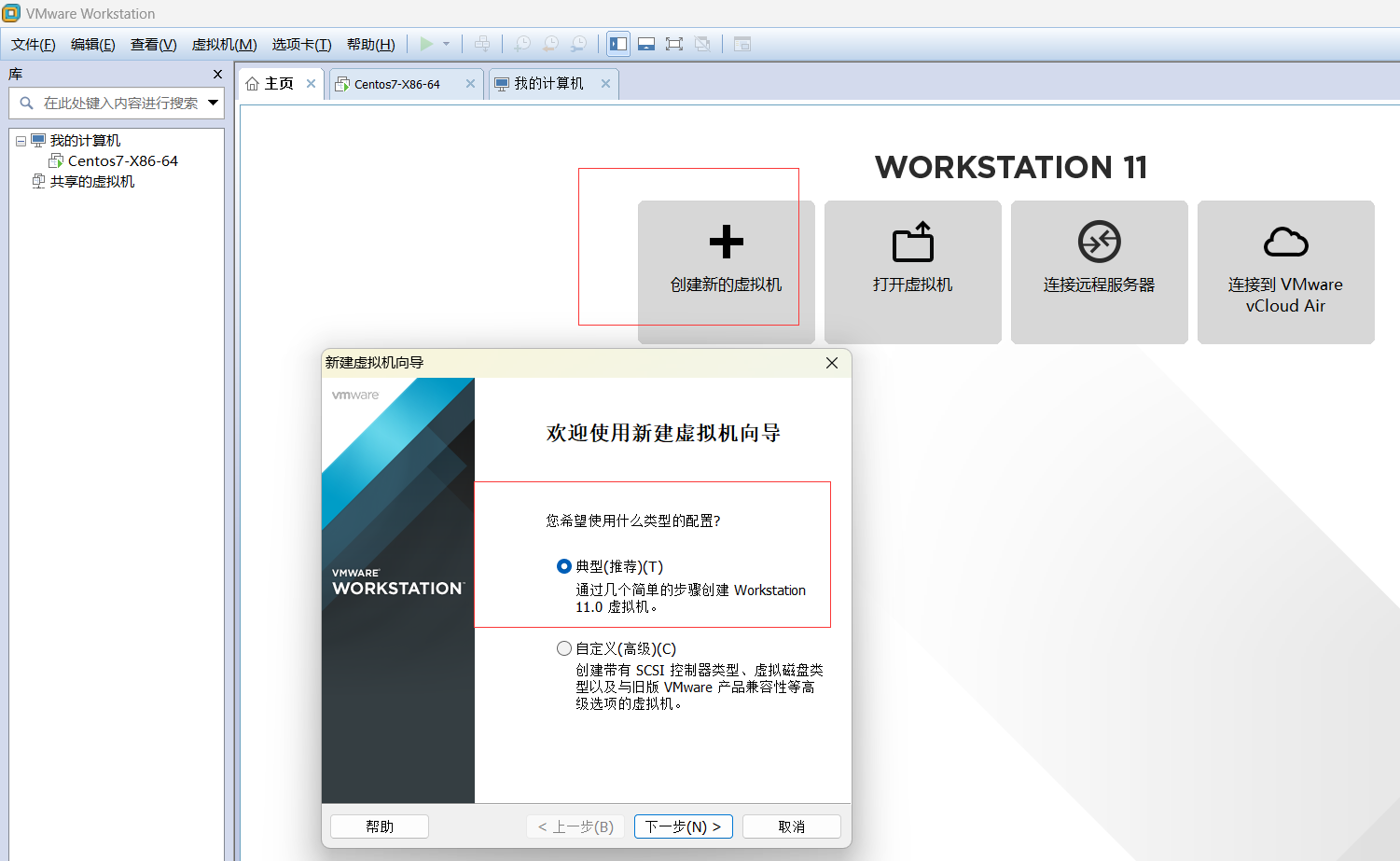Click the send Ctrl+Alt+Del toolbar icon
The width and height of the screenshot is (1400, 861).
tap(482, 44)
